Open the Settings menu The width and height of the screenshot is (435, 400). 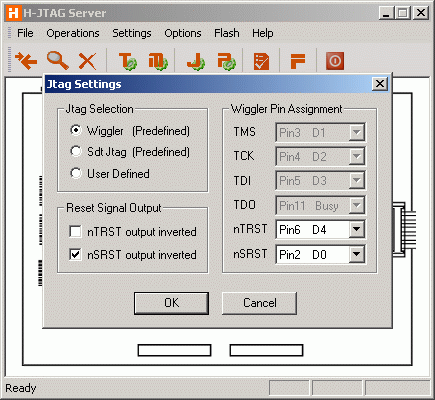pos(132,33)
